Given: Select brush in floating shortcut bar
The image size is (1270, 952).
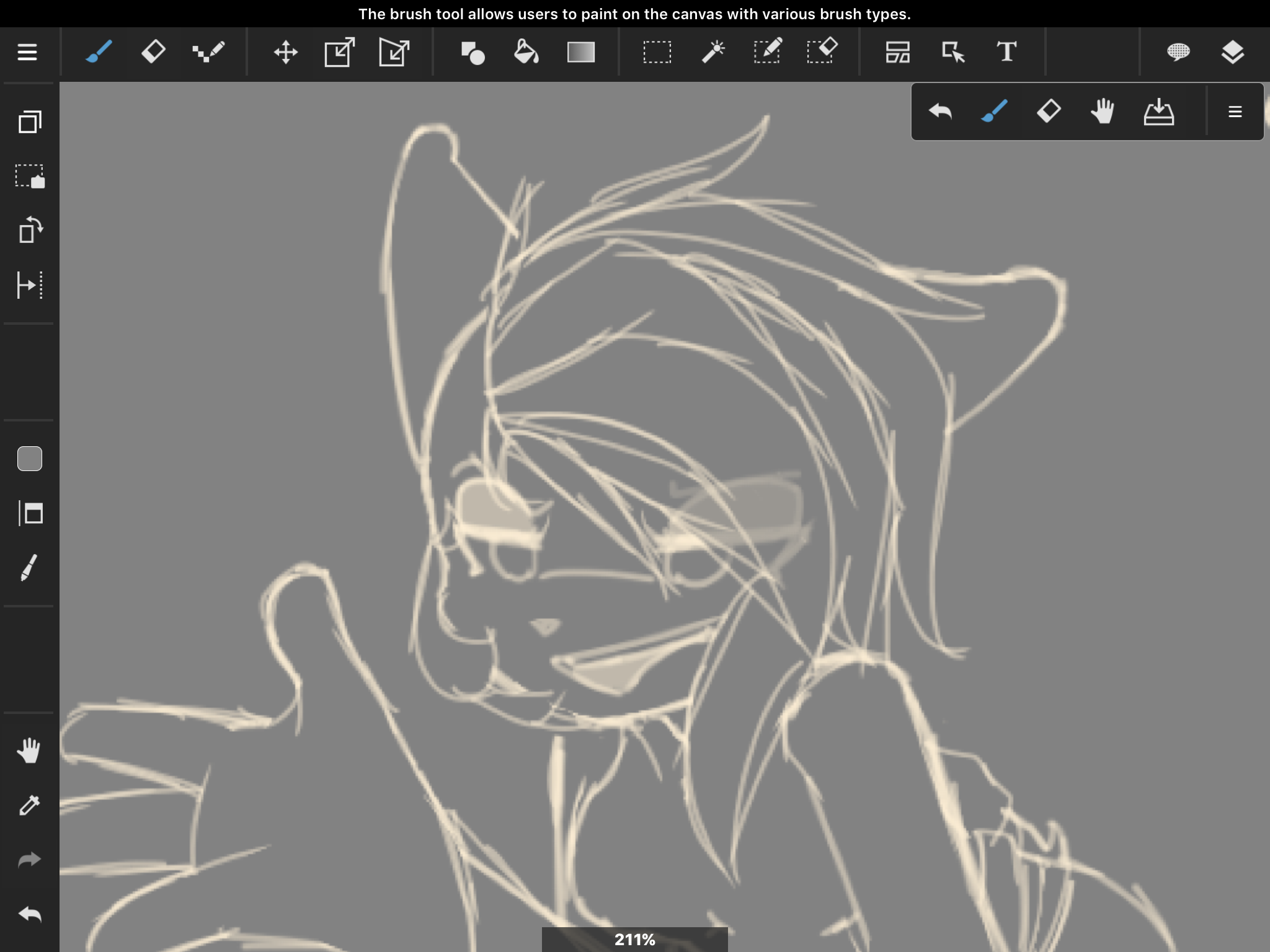Looking at the screenshot, I should click(x=994, y=112).
